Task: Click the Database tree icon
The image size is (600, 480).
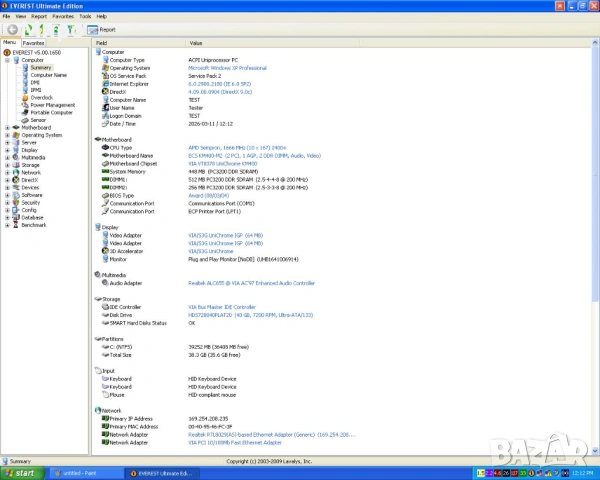Action: coord(16,217)
